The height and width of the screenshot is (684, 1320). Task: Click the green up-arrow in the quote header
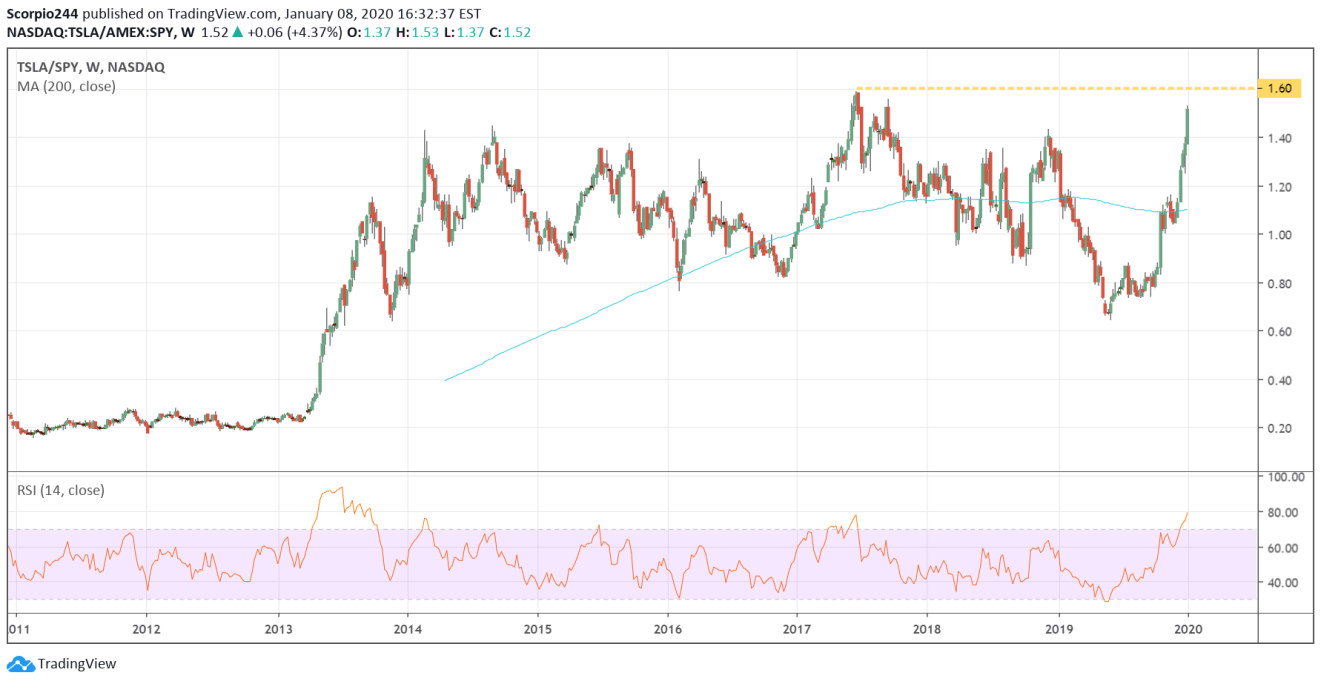click(237, 32)
